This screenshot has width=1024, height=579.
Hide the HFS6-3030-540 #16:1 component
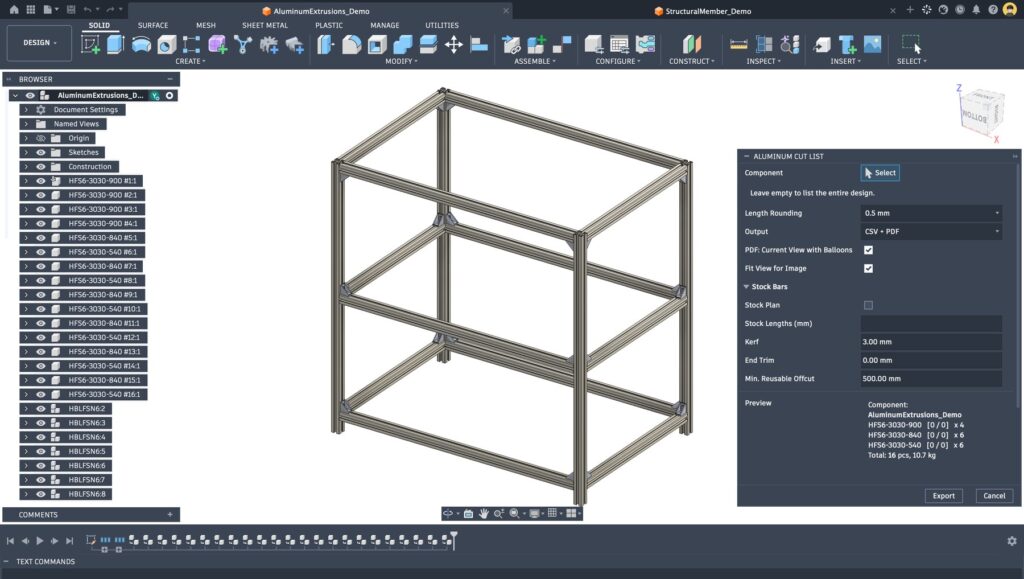(x=40, y=394)
